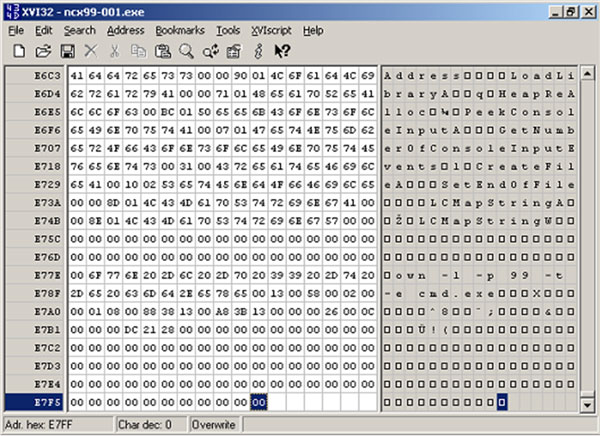This screenshot has width=600, height=436.
Task: Open the Bookmarks menu
Action: pyautogui.click(x=179, y=31)
